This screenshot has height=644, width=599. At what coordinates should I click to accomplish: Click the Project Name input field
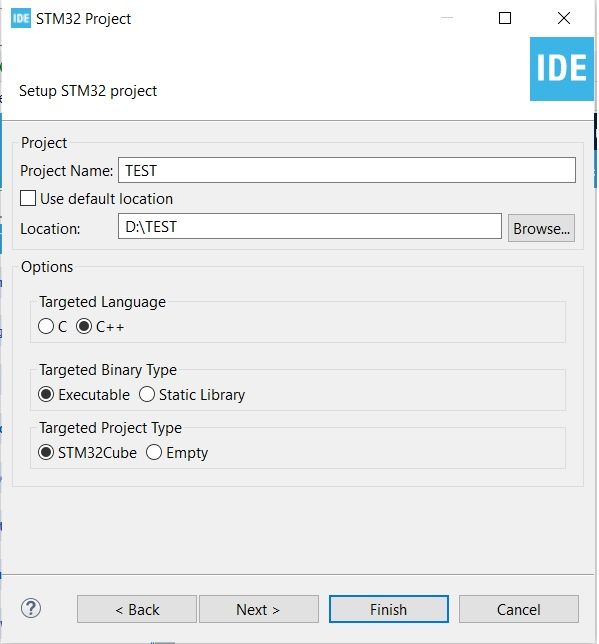click(x=347, y=170)
